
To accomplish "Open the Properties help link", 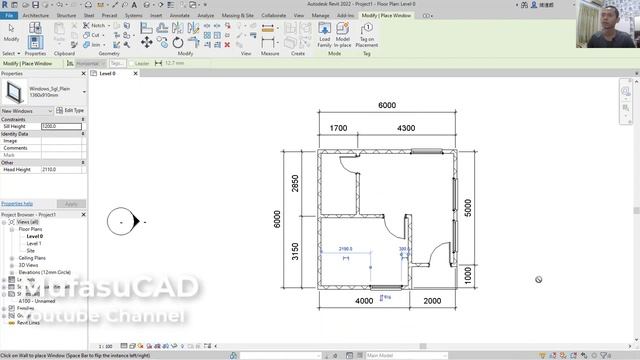I will (17, 204).
